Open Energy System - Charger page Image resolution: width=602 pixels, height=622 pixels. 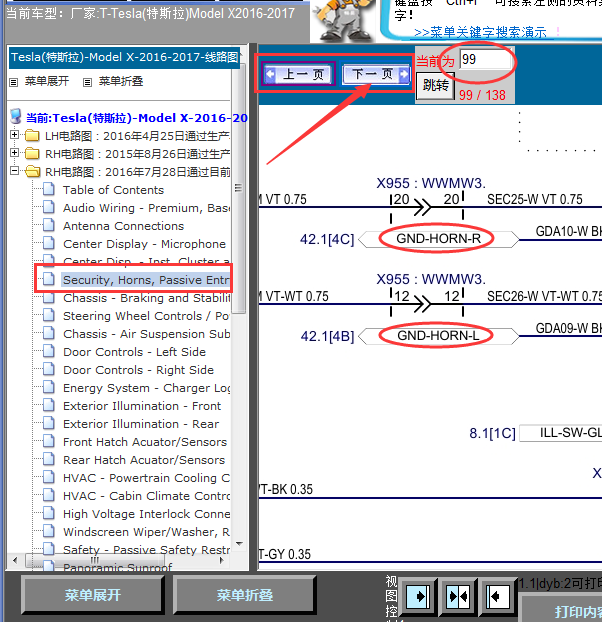click(x=146, y=388)
